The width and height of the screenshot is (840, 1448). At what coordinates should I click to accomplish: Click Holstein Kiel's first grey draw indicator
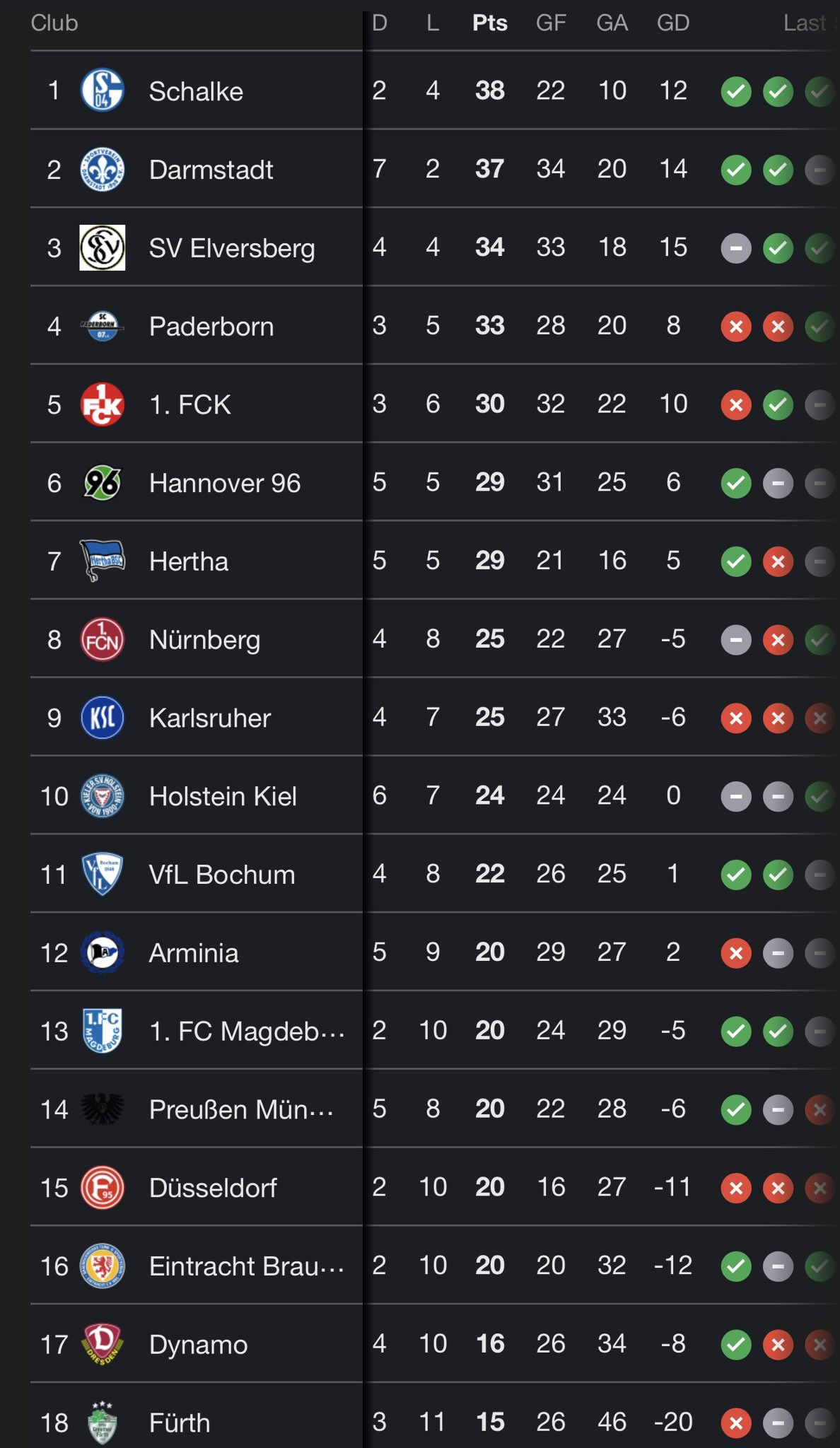[735, 796]
